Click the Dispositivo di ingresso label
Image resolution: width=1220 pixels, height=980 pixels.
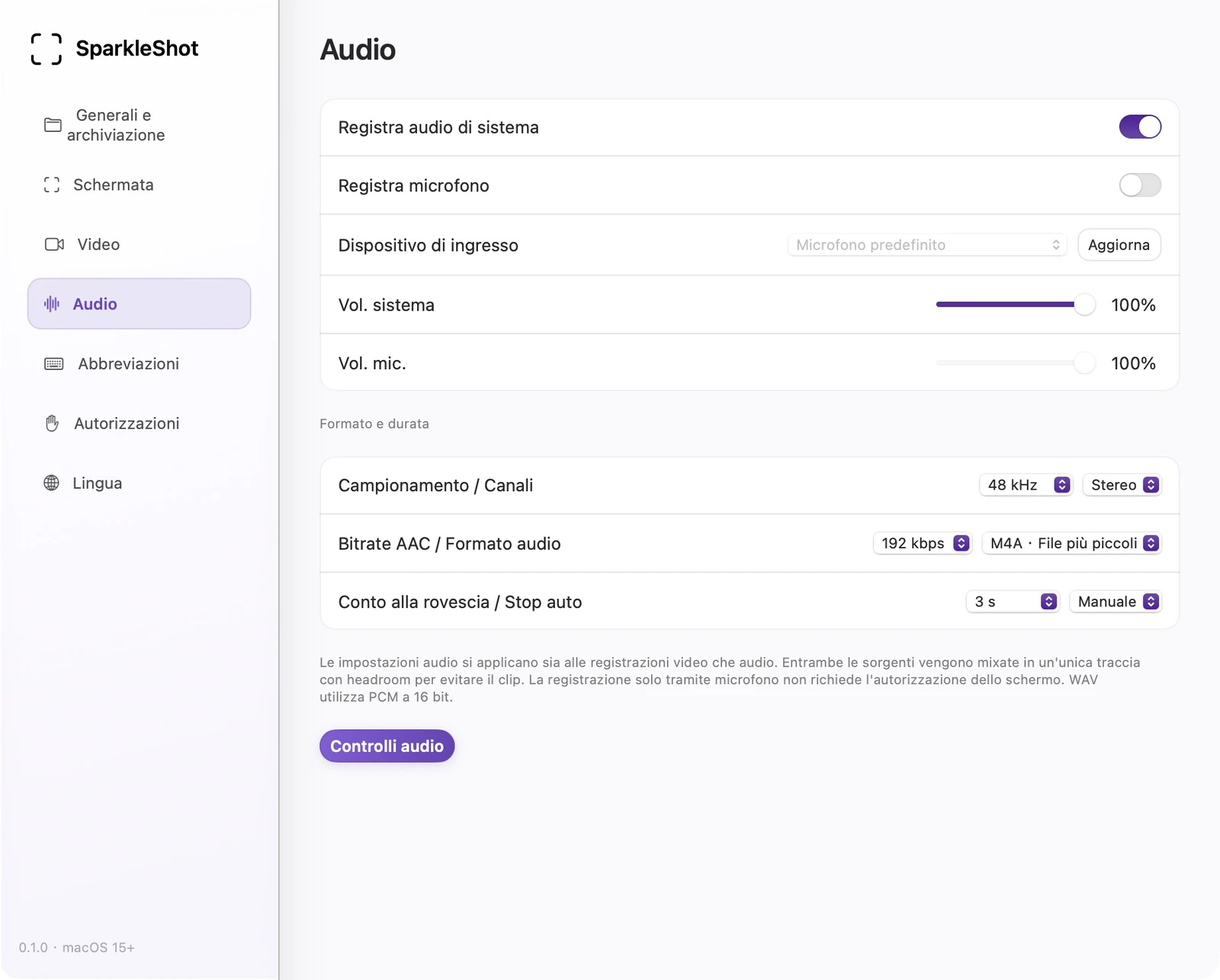tap(429, 246)
